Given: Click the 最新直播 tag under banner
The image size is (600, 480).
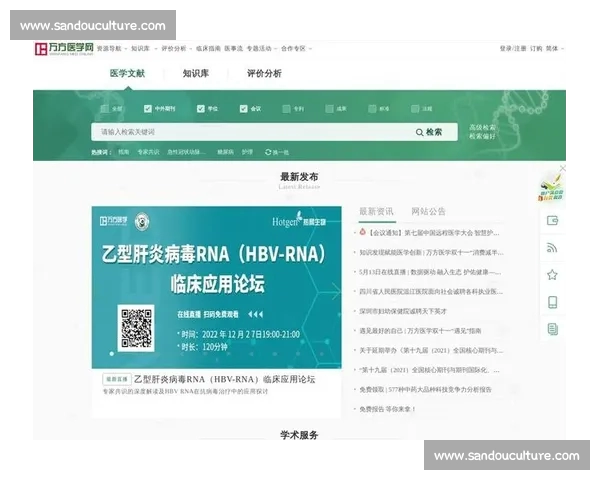Looking at the screenshot, I should coord(117,379).
